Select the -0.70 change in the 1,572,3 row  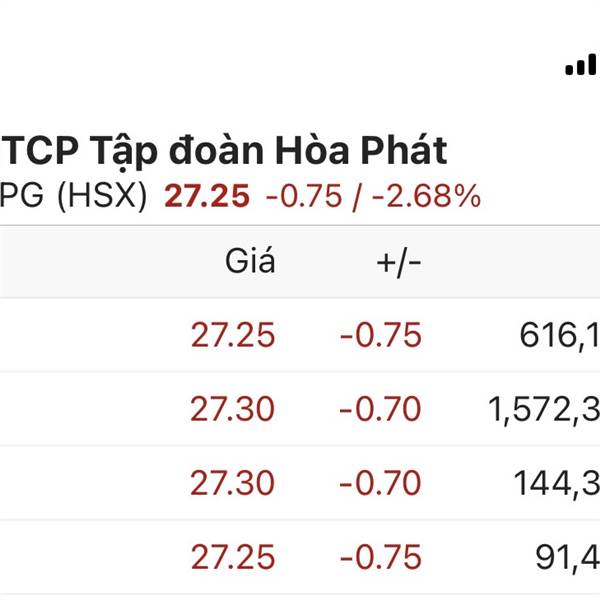pyautogui.click(x=380, y=409)
